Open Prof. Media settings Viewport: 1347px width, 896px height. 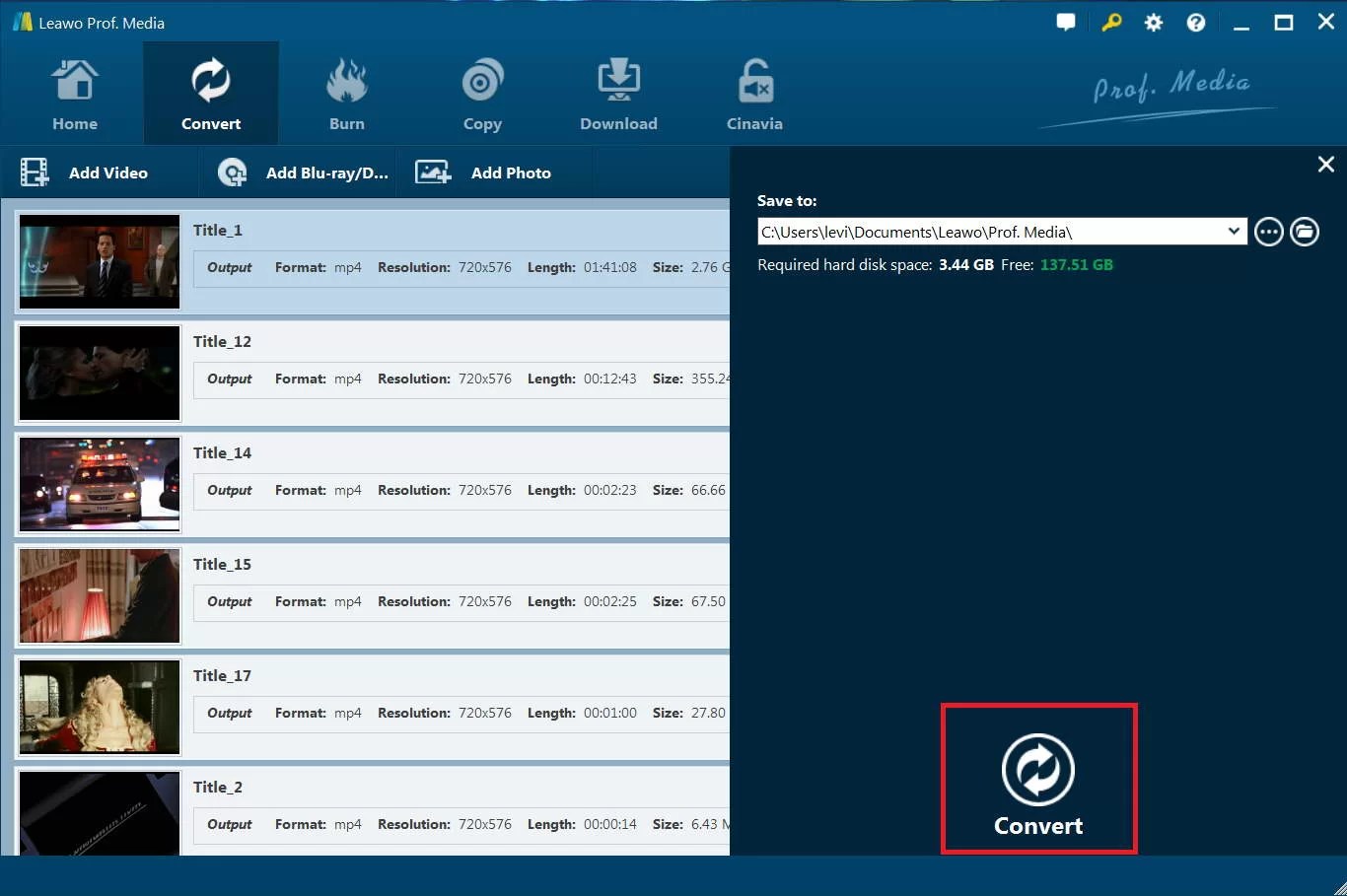(x=1153, y=22)
